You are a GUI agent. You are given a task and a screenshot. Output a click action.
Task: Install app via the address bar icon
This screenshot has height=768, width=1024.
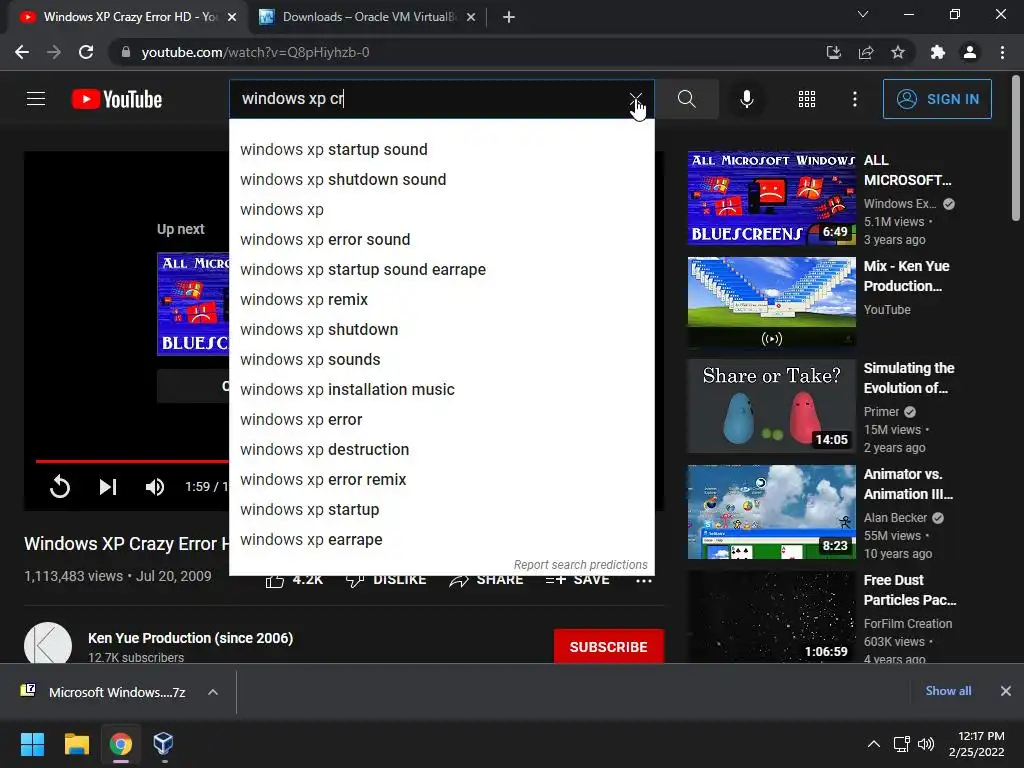[x=833, y=52]
